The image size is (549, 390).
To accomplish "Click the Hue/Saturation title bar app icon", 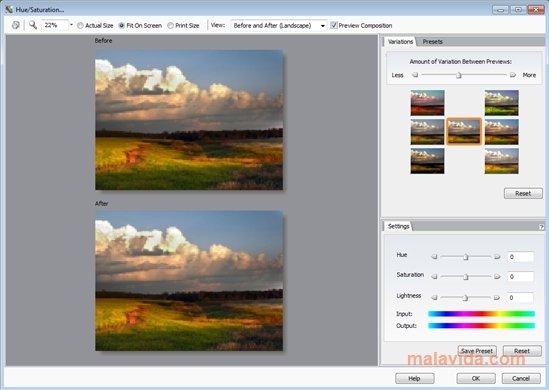I will 9,9.
